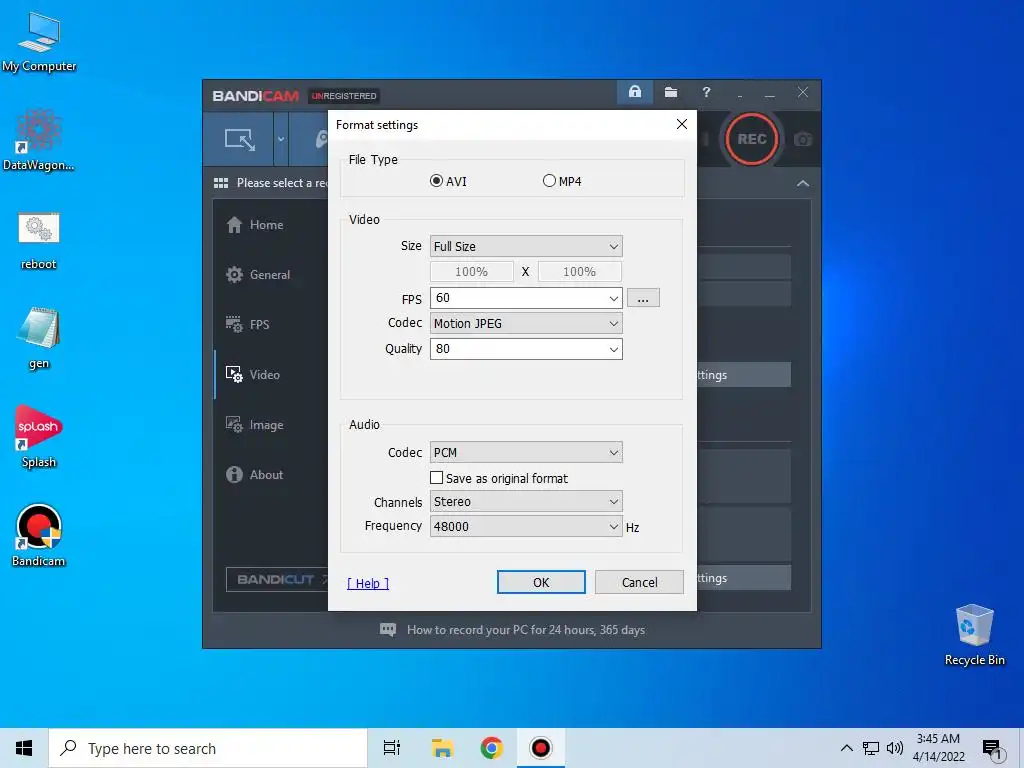1024x768 pixels.
Task: Click the Bandicam lock icon
Action: [635, 92]
